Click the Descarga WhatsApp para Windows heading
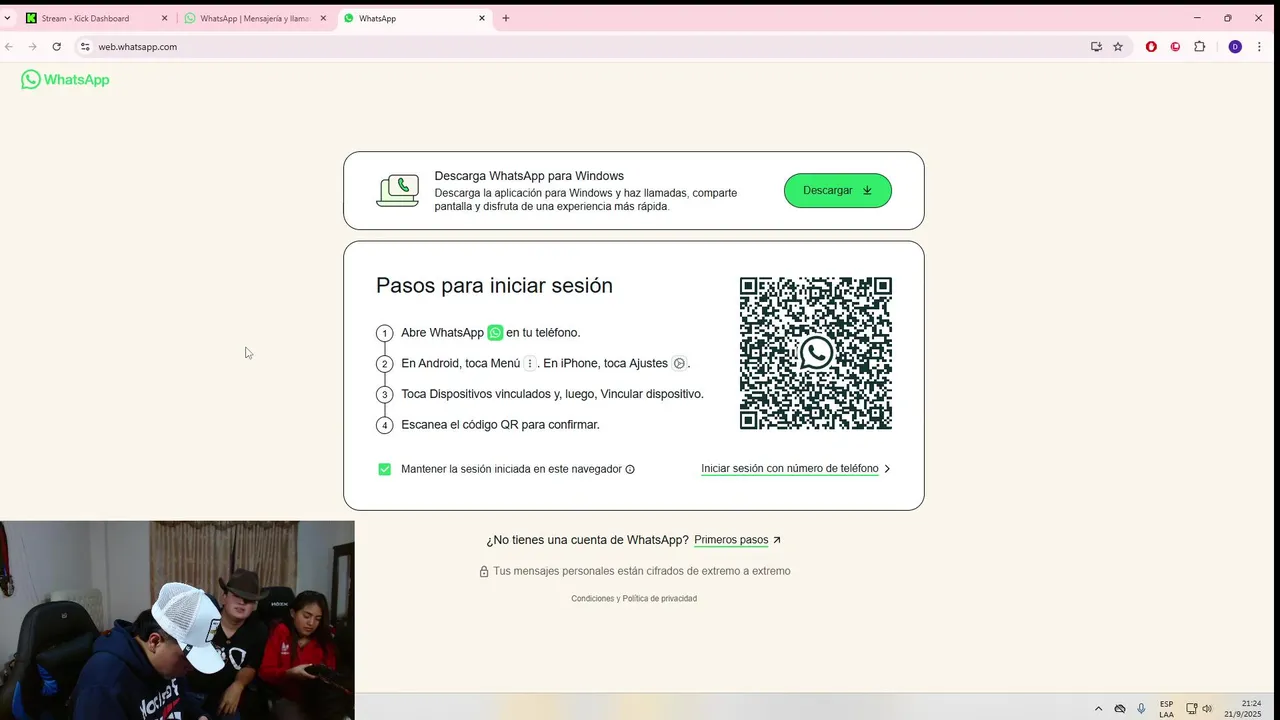Viewport: 1280px width, 720px height. click(529, 176)
